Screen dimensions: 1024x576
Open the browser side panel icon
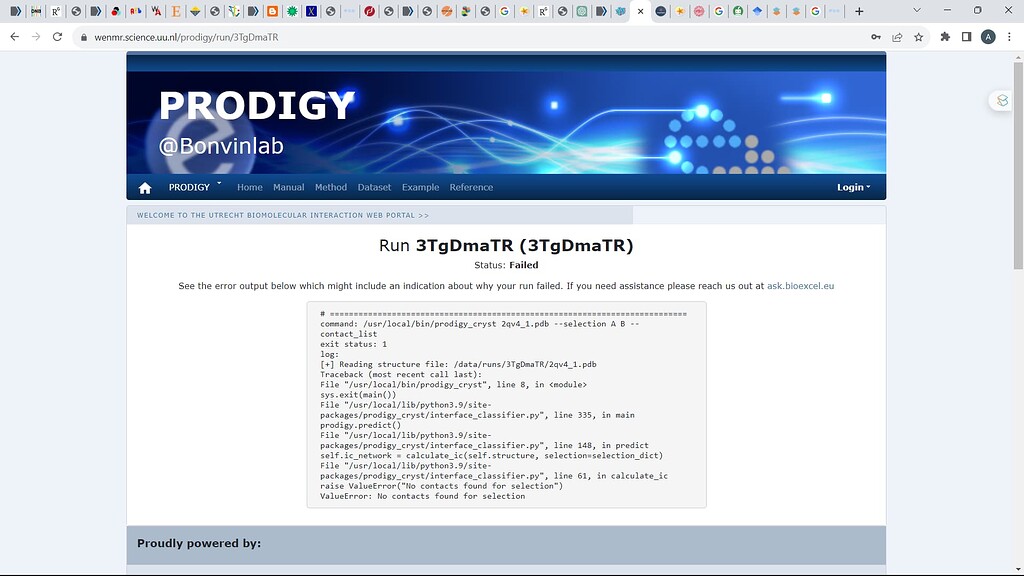[966, 36]
